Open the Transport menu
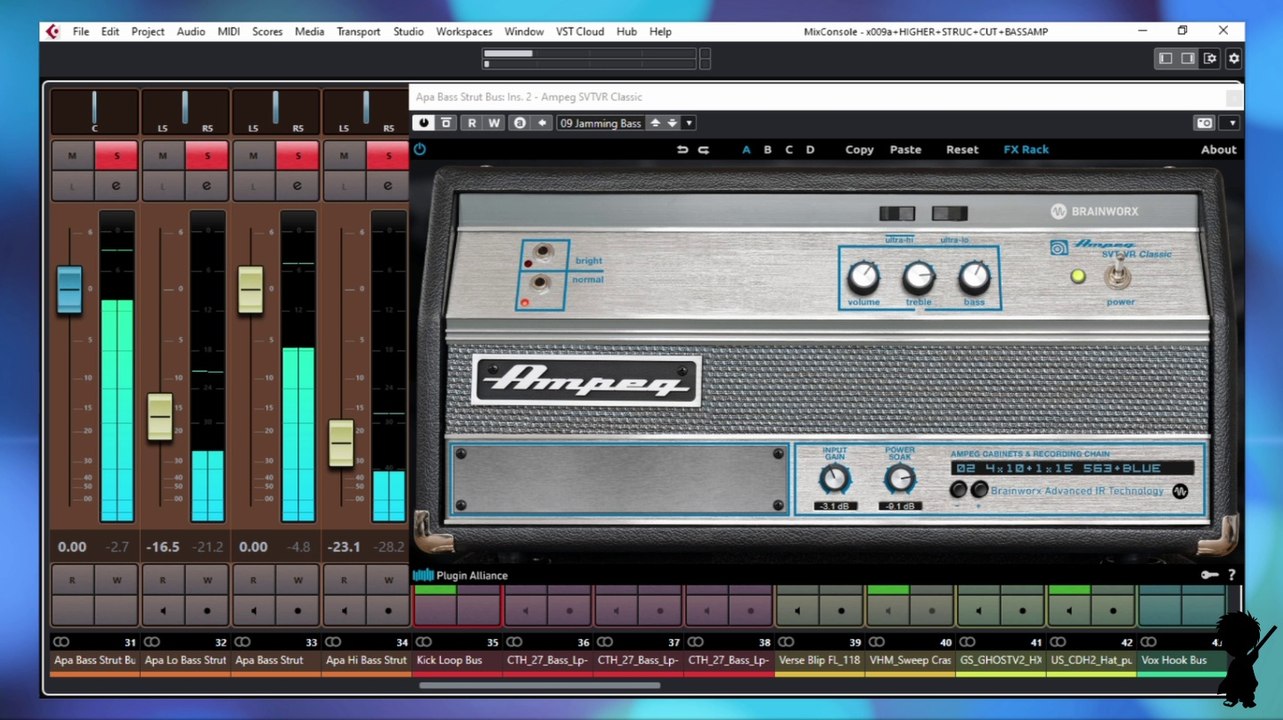Screen dimensions: 1283x720 click(358, 31)
